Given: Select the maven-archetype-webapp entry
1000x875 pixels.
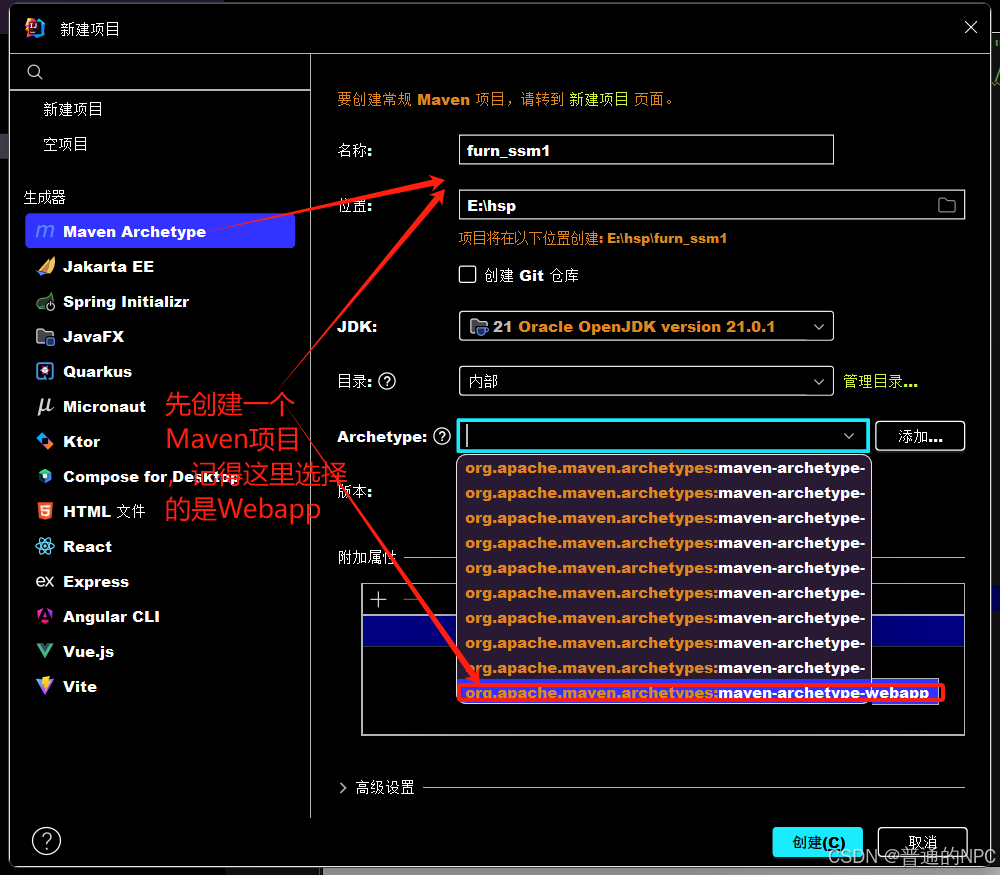Looking at the screenshot, I should coord(698,693).
